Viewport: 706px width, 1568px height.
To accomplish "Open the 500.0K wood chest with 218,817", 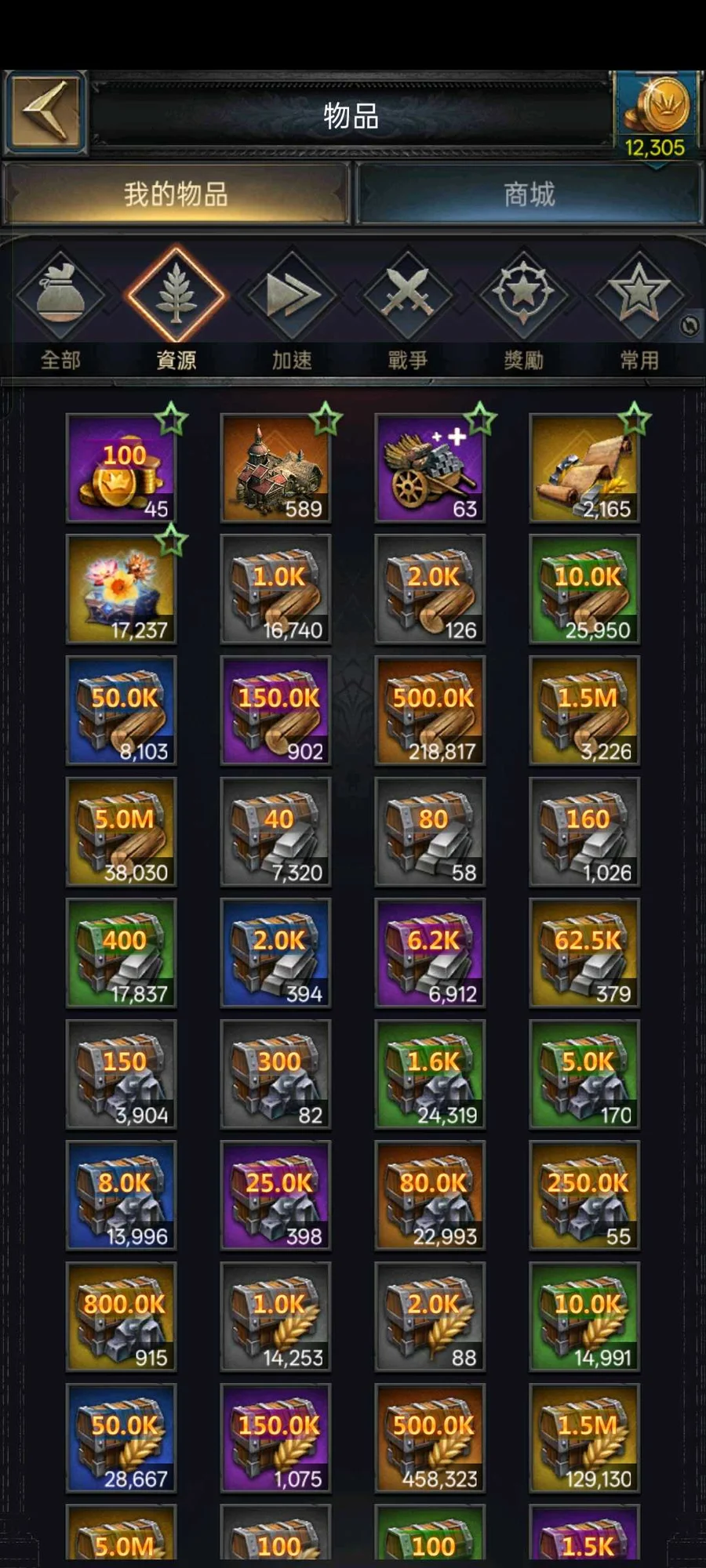I will tap(430, 711).
